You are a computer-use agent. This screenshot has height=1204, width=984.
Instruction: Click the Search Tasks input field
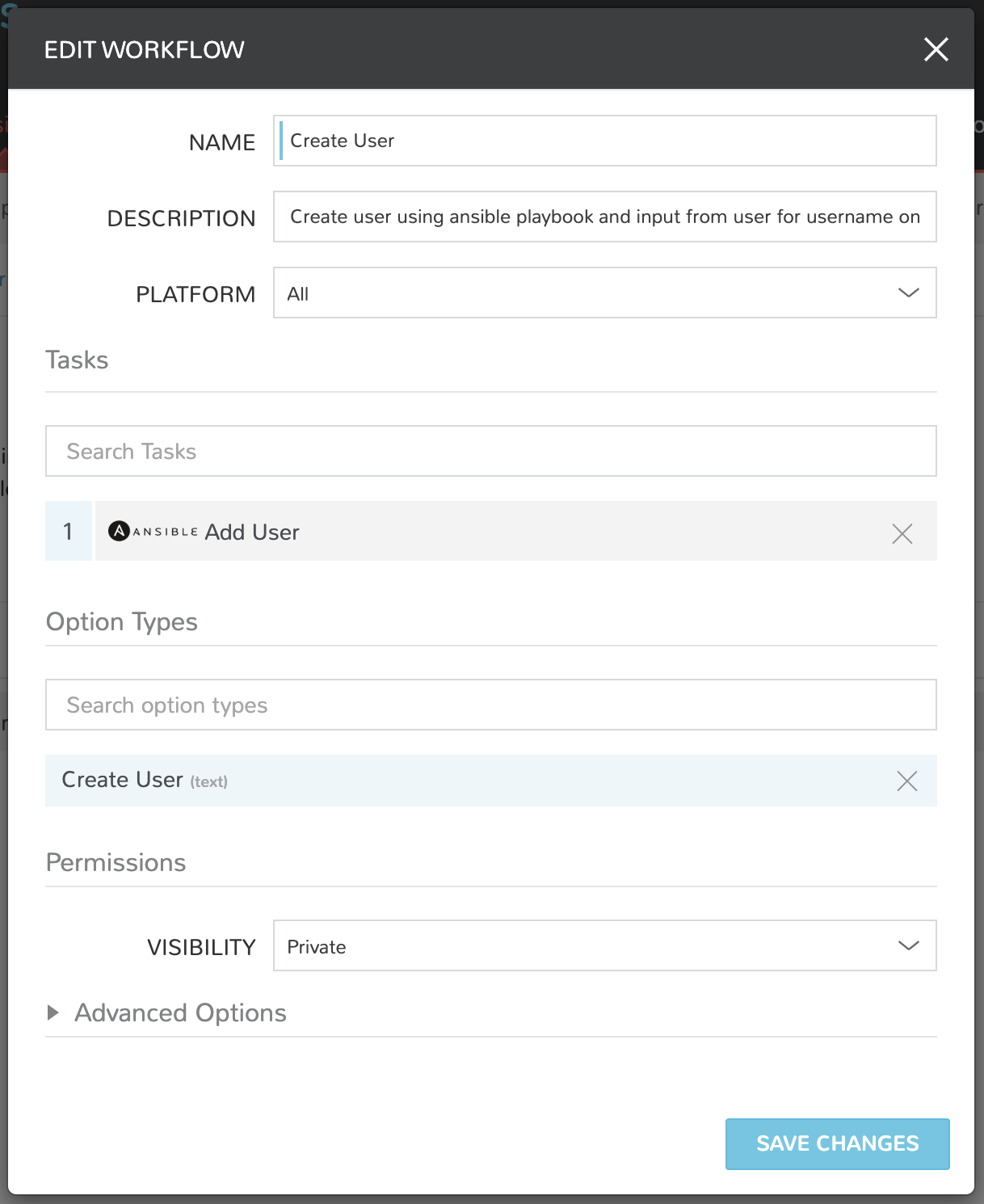coord(490,451)
